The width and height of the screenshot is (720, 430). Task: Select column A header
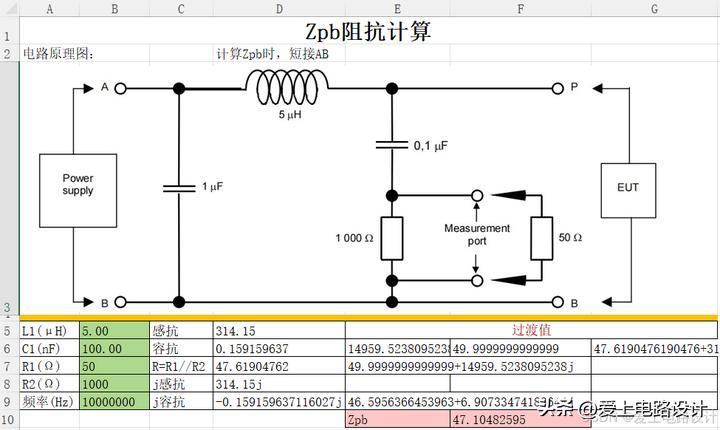point(49,8)
